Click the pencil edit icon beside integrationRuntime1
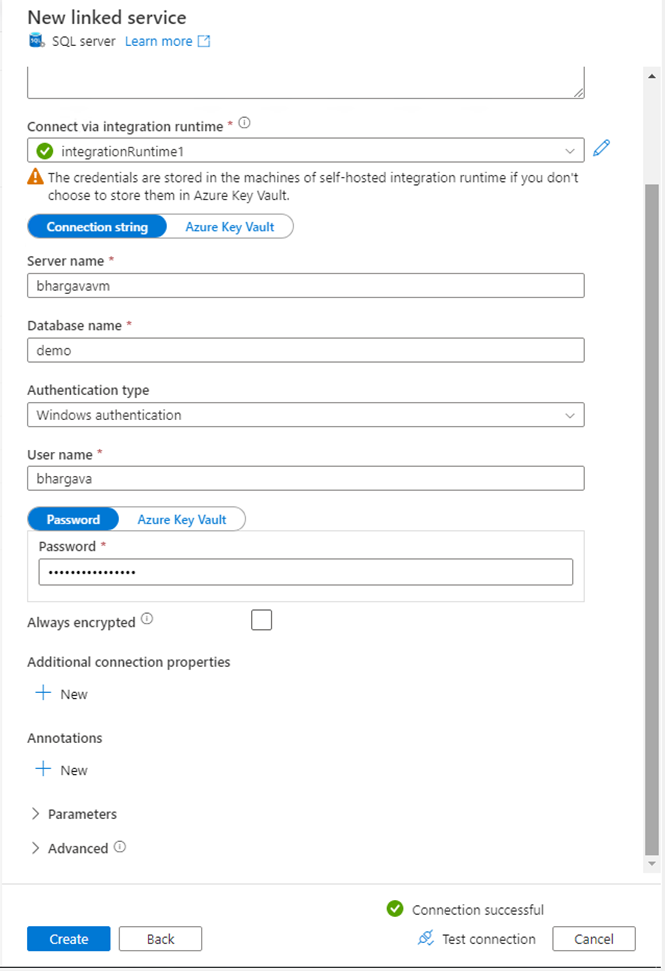Image resolution: width=665 pixels, height=971 pixels. [601, 147]
